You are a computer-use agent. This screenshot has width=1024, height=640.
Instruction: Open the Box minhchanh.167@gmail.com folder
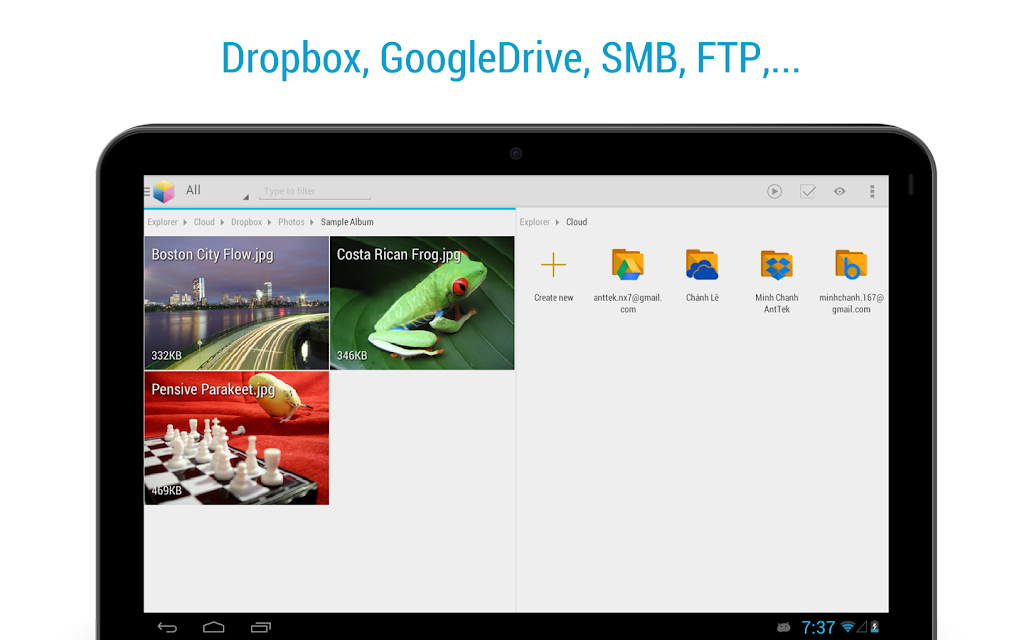click(x=851, y=281)
